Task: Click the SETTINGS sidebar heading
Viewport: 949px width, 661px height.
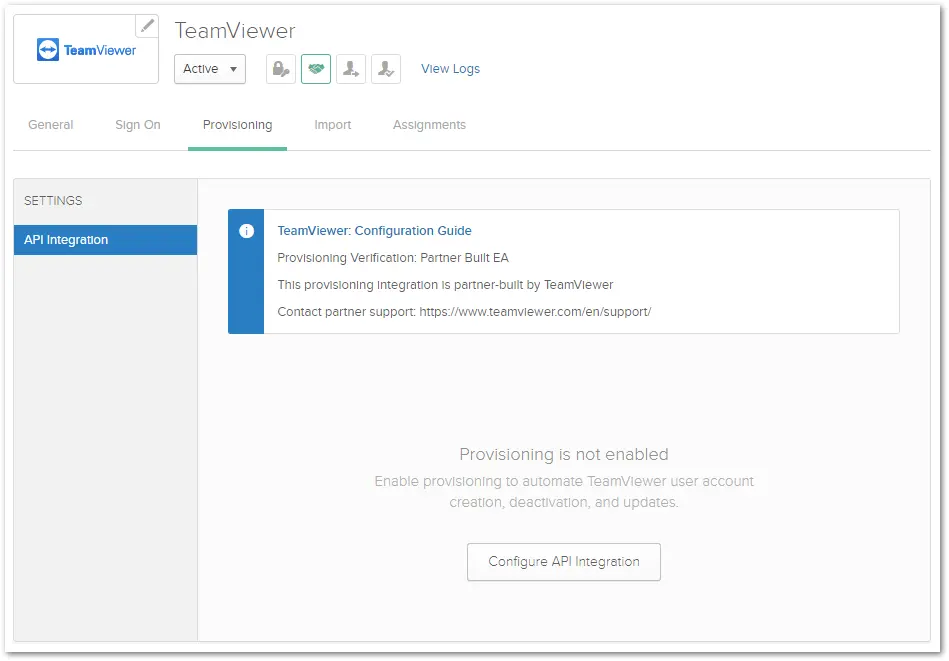Action: click(53, 201)
